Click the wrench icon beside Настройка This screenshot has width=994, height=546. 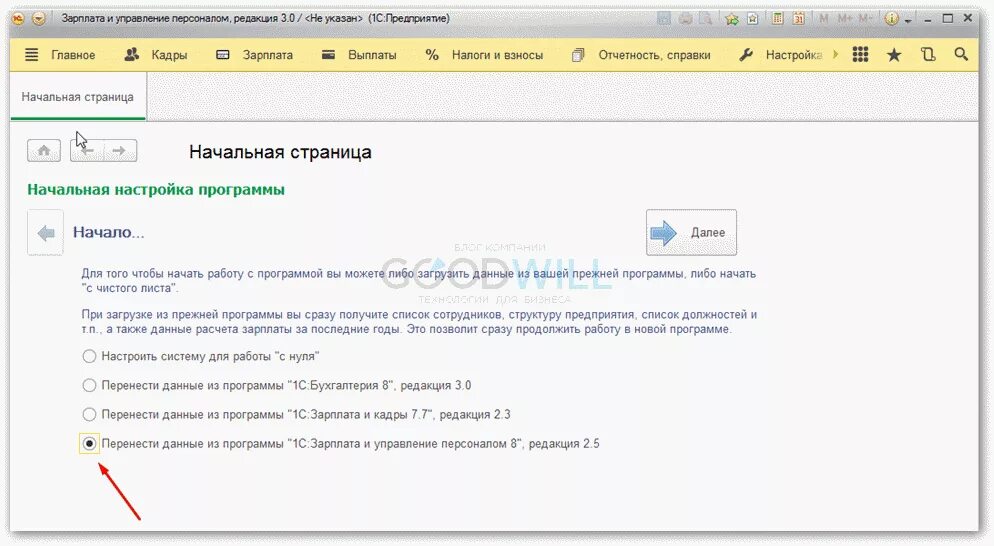(746, 55)
